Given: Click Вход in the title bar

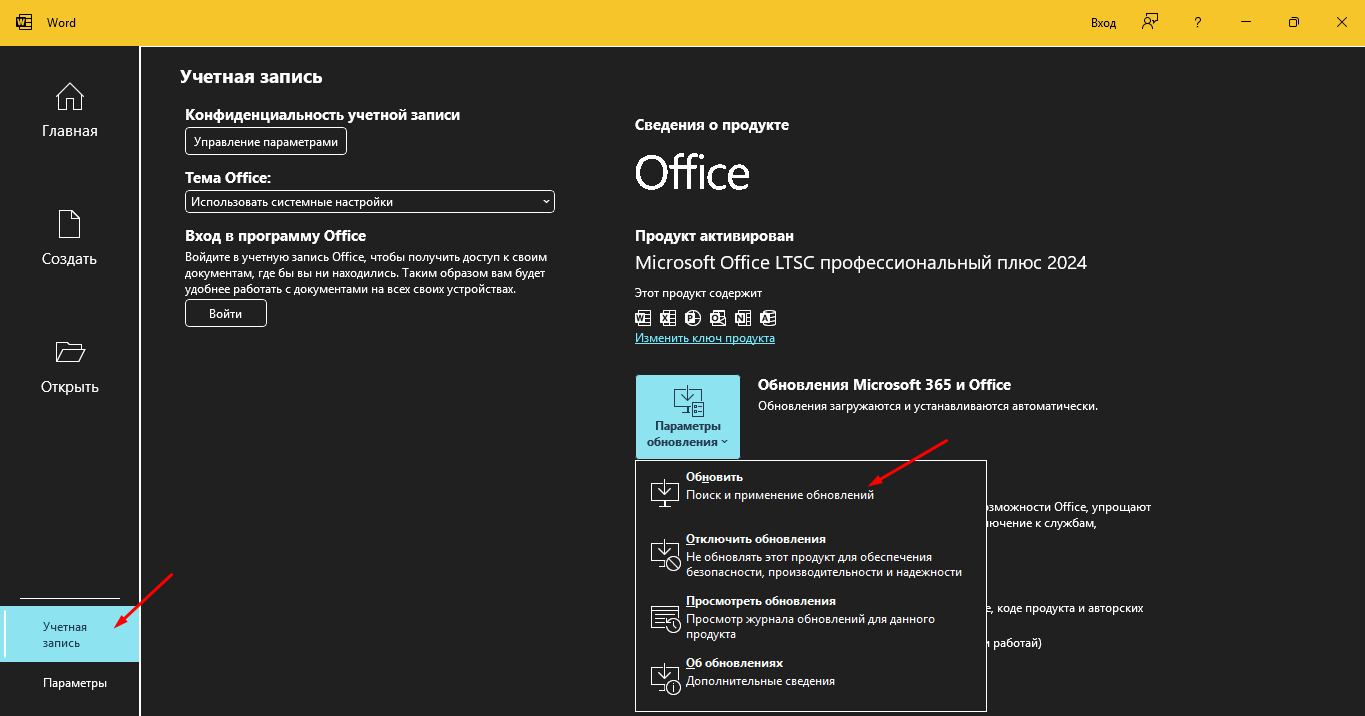Looking at the screenshot, I should (1103, 23).
